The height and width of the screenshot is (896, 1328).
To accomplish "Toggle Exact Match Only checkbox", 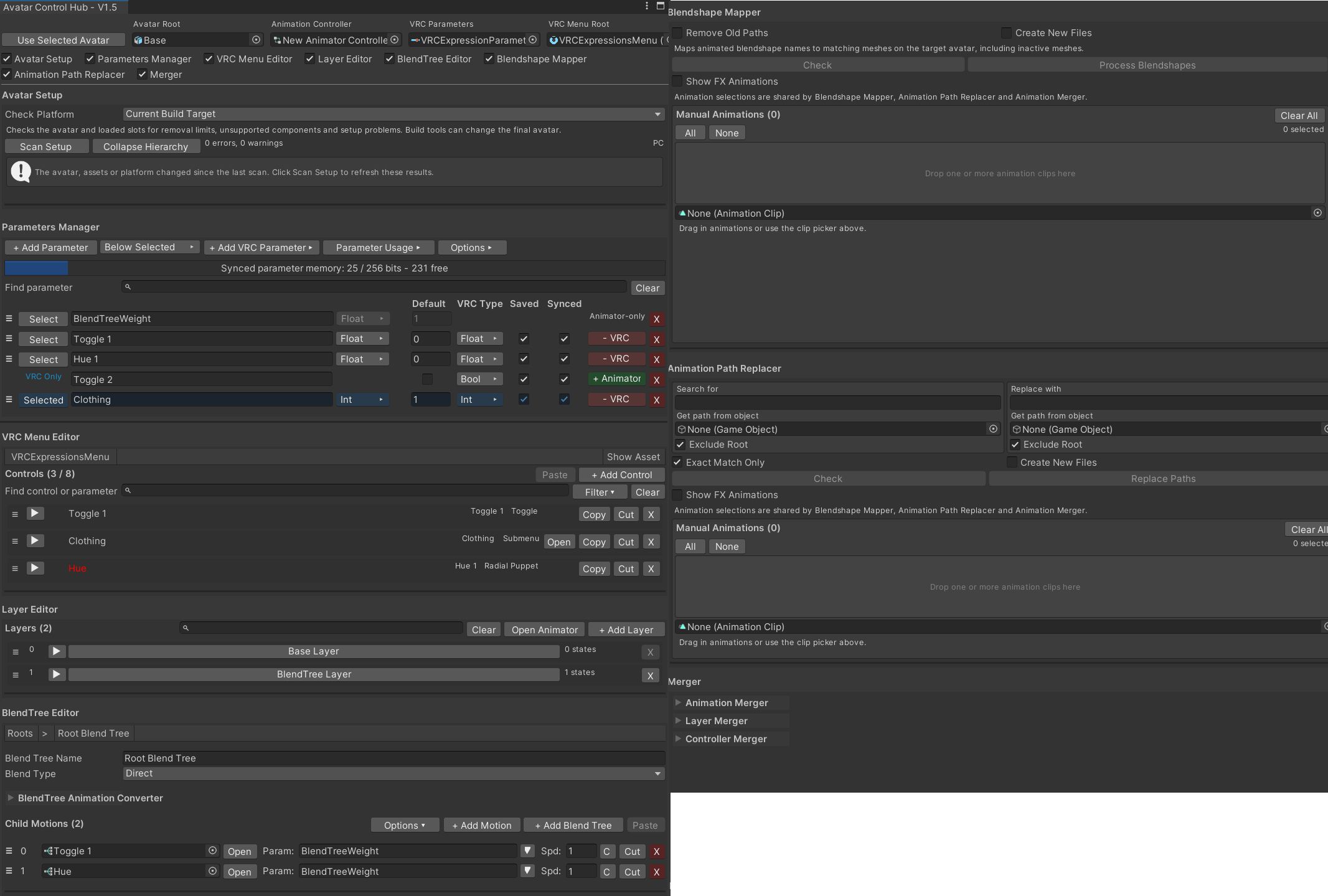I will click(x=677, y=462).
